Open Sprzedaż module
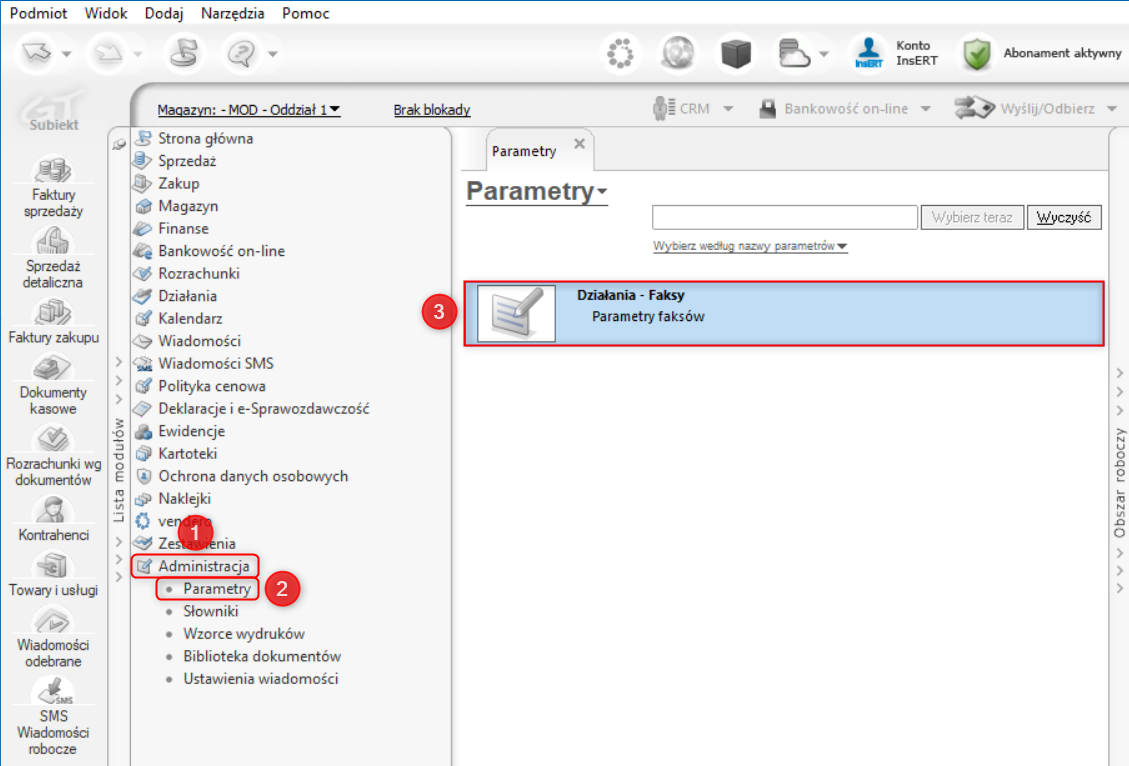This screenshot has height=766, width=1129. click(187, 161)
